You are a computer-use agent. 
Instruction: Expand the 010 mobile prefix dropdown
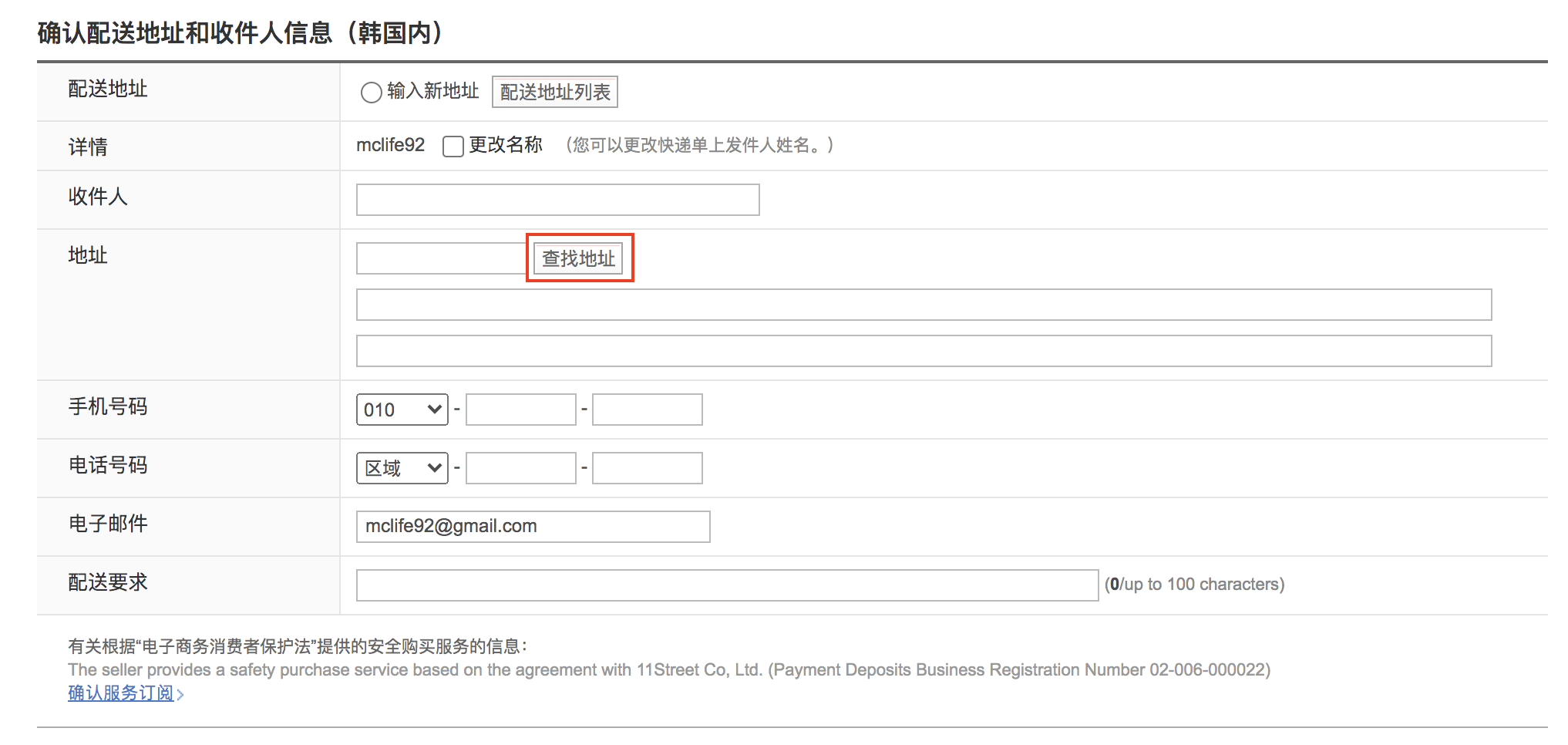(402, 410)
